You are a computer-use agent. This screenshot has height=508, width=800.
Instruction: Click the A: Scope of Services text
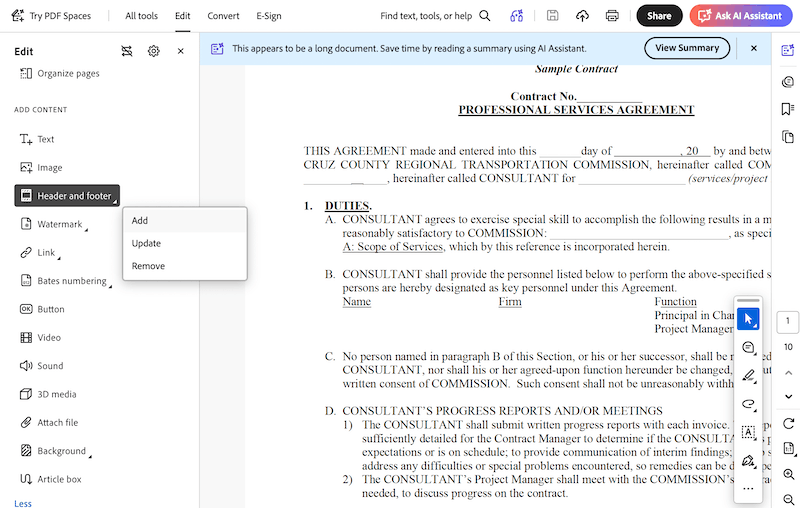coord(393,247)
